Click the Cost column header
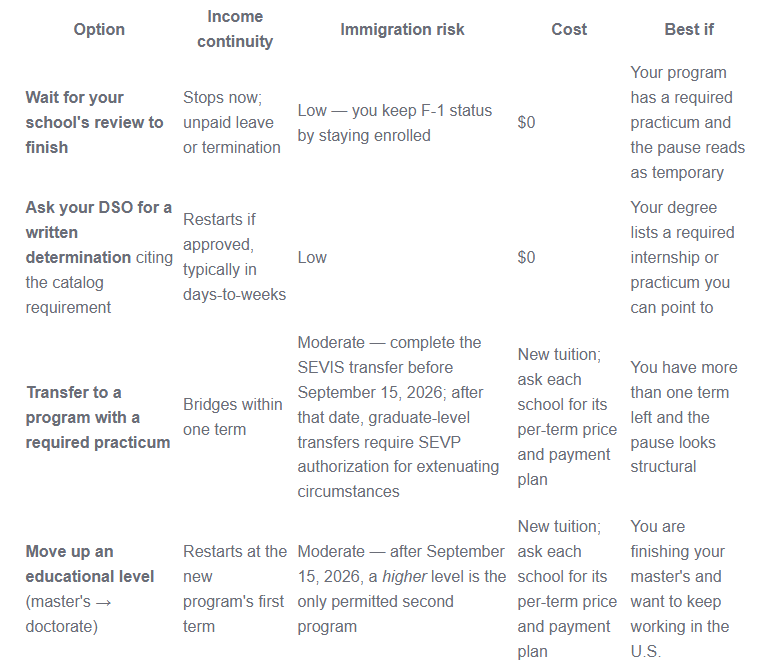The width and height of the screenshot is (757, 665). click(569, 29)
